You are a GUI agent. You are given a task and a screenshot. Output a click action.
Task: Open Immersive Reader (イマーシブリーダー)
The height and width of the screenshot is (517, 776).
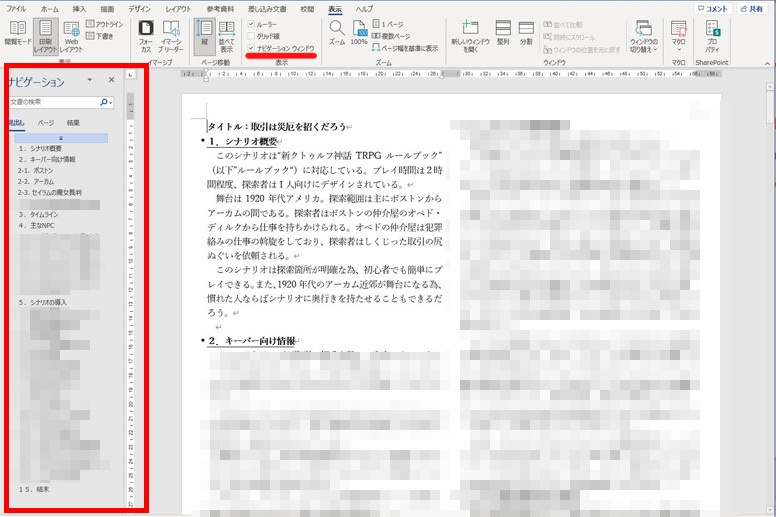(171, 37)
